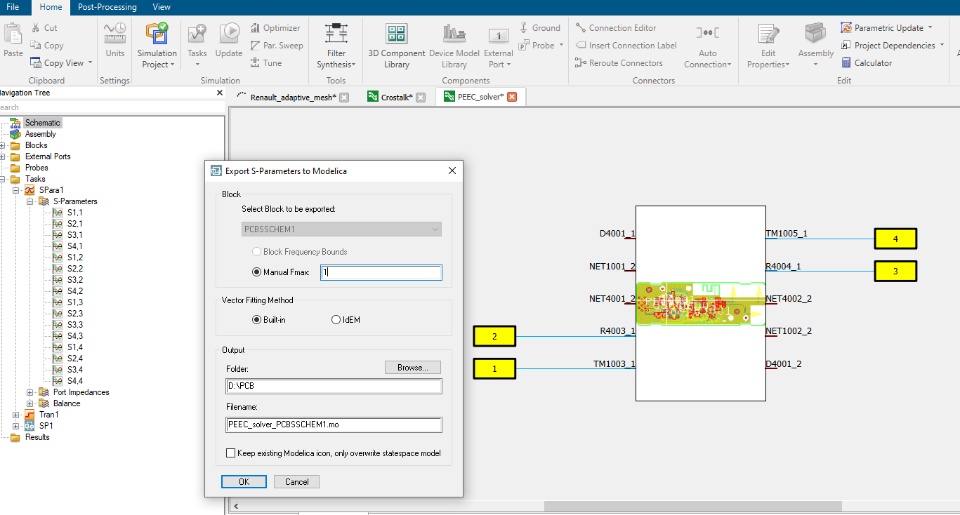Switch to Post-Processing ribbon tab
Screen dimensions: 960x515
[107, 7]
